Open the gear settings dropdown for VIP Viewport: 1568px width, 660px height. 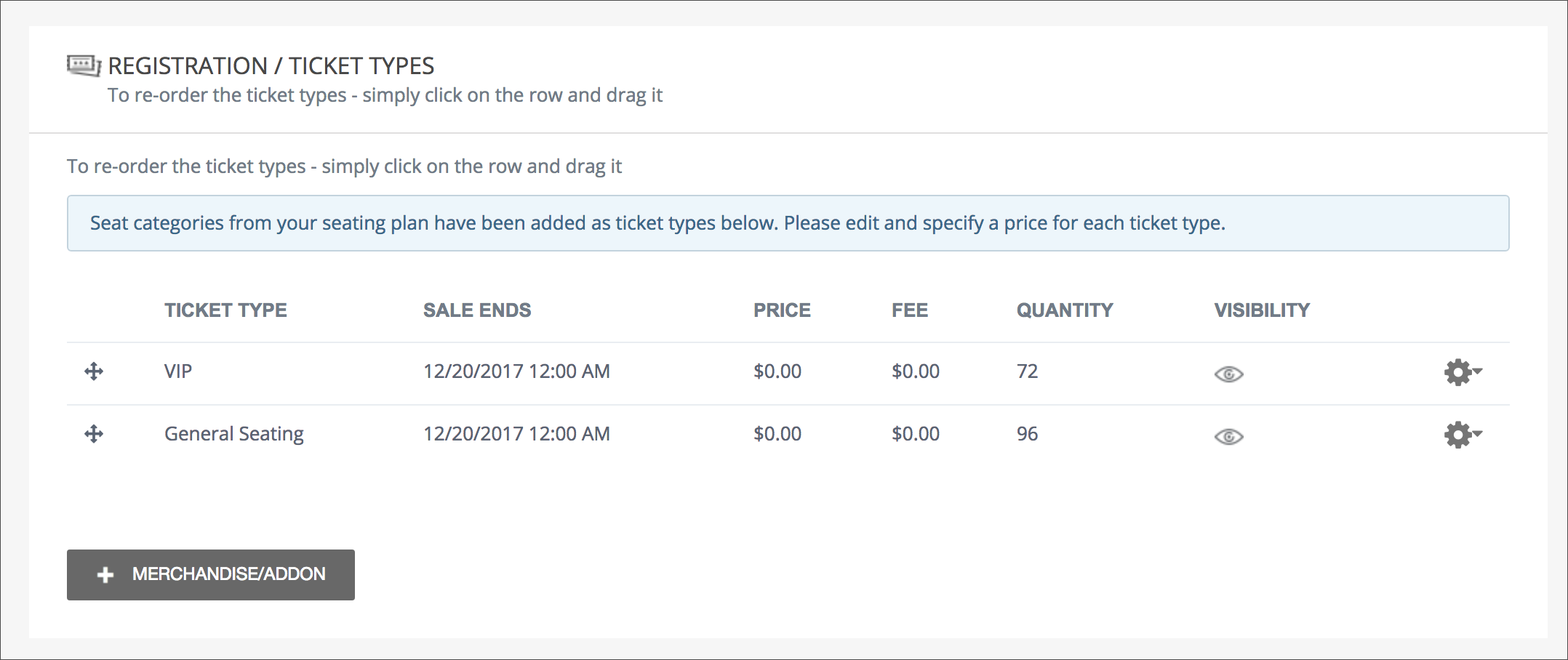pos(1462,372)
